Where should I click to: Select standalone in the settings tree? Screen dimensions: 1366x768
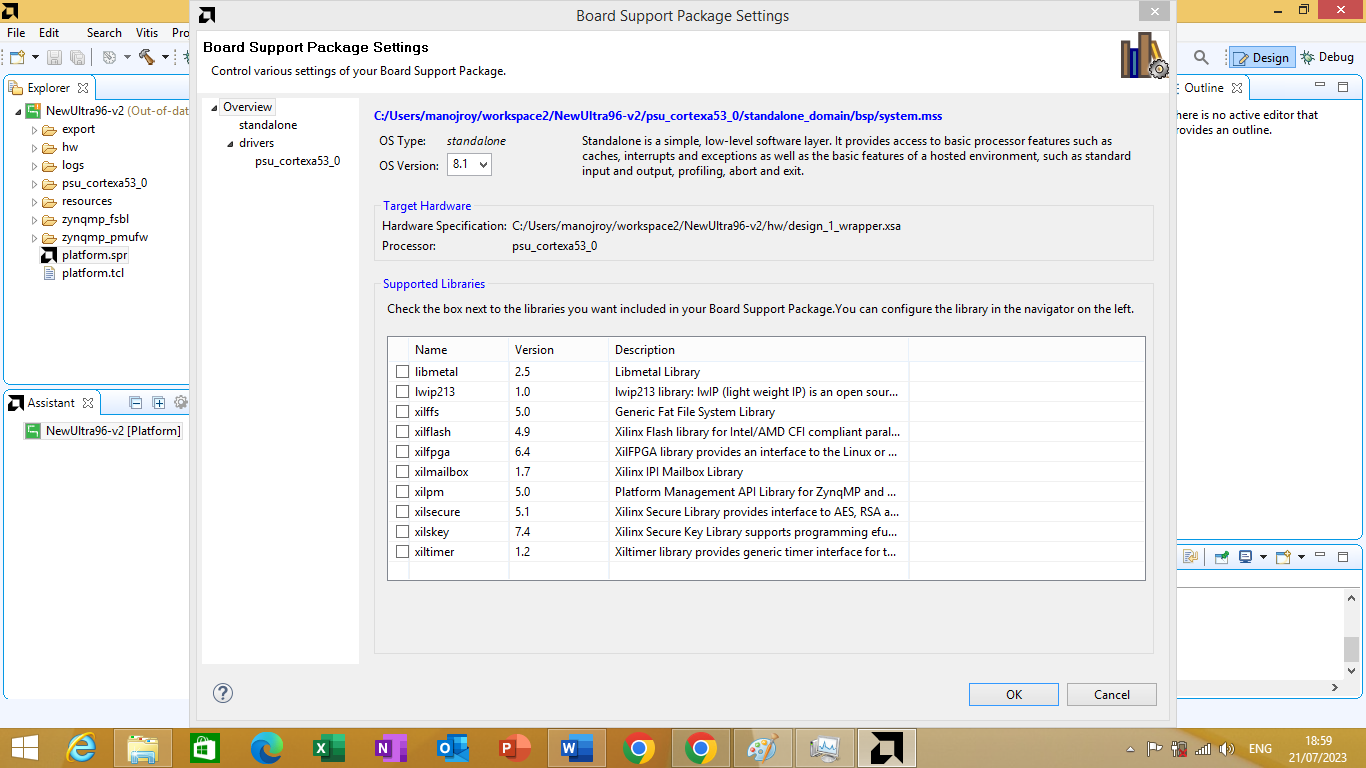coord(268,125)
